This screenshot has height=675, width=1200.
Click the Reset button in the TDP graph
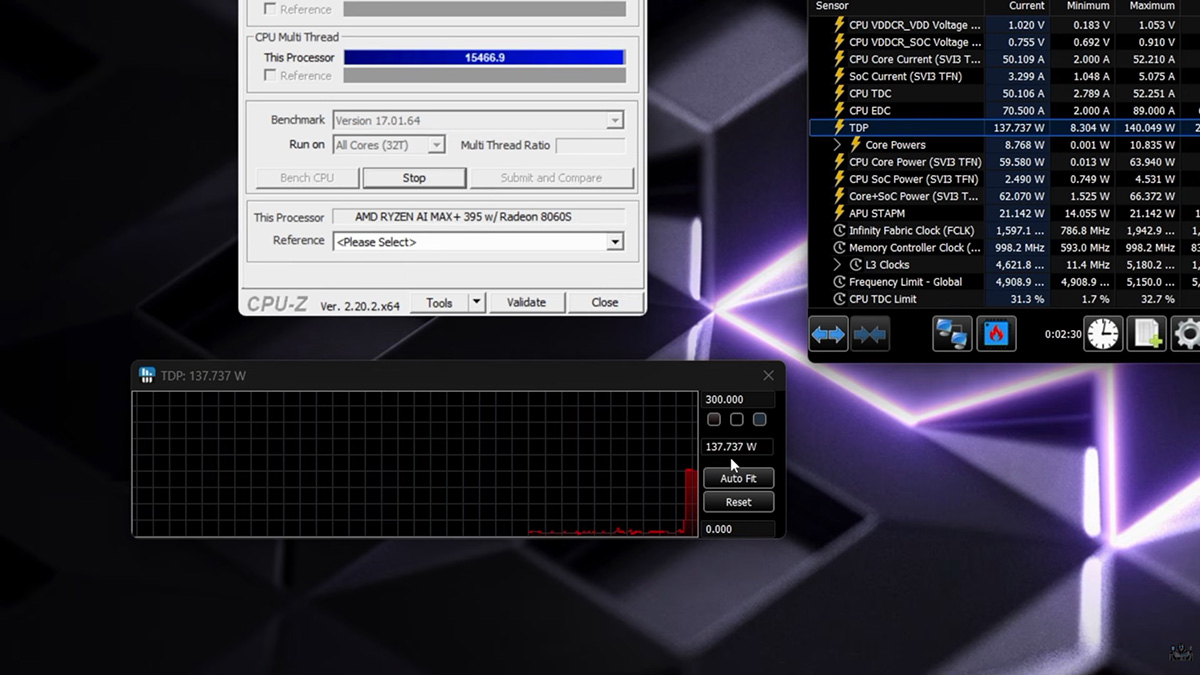click(739, 502)
